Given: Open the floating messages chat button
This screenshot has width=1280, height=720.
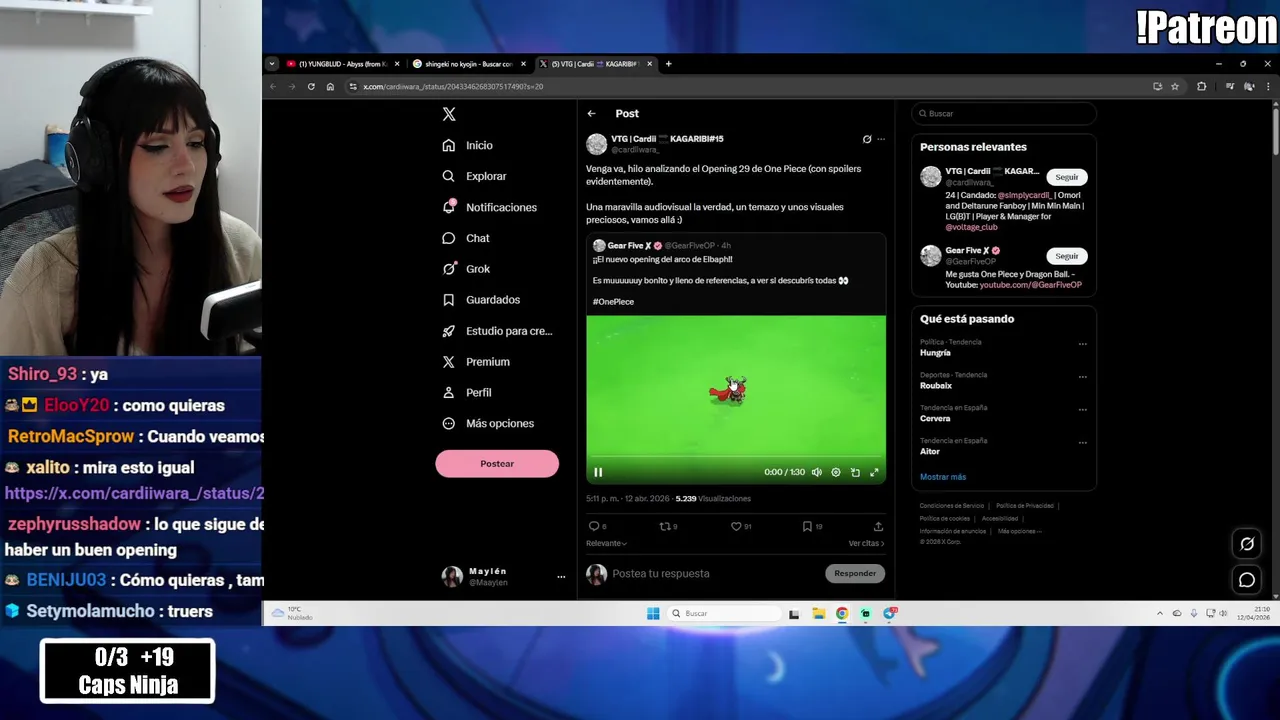Looking at the screenshot, I should click(1247, 580).
